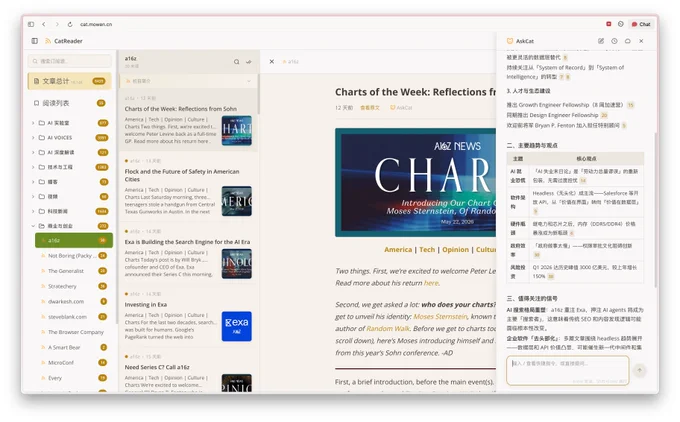Click the AskCat link under article title

(x=401, y=108)
